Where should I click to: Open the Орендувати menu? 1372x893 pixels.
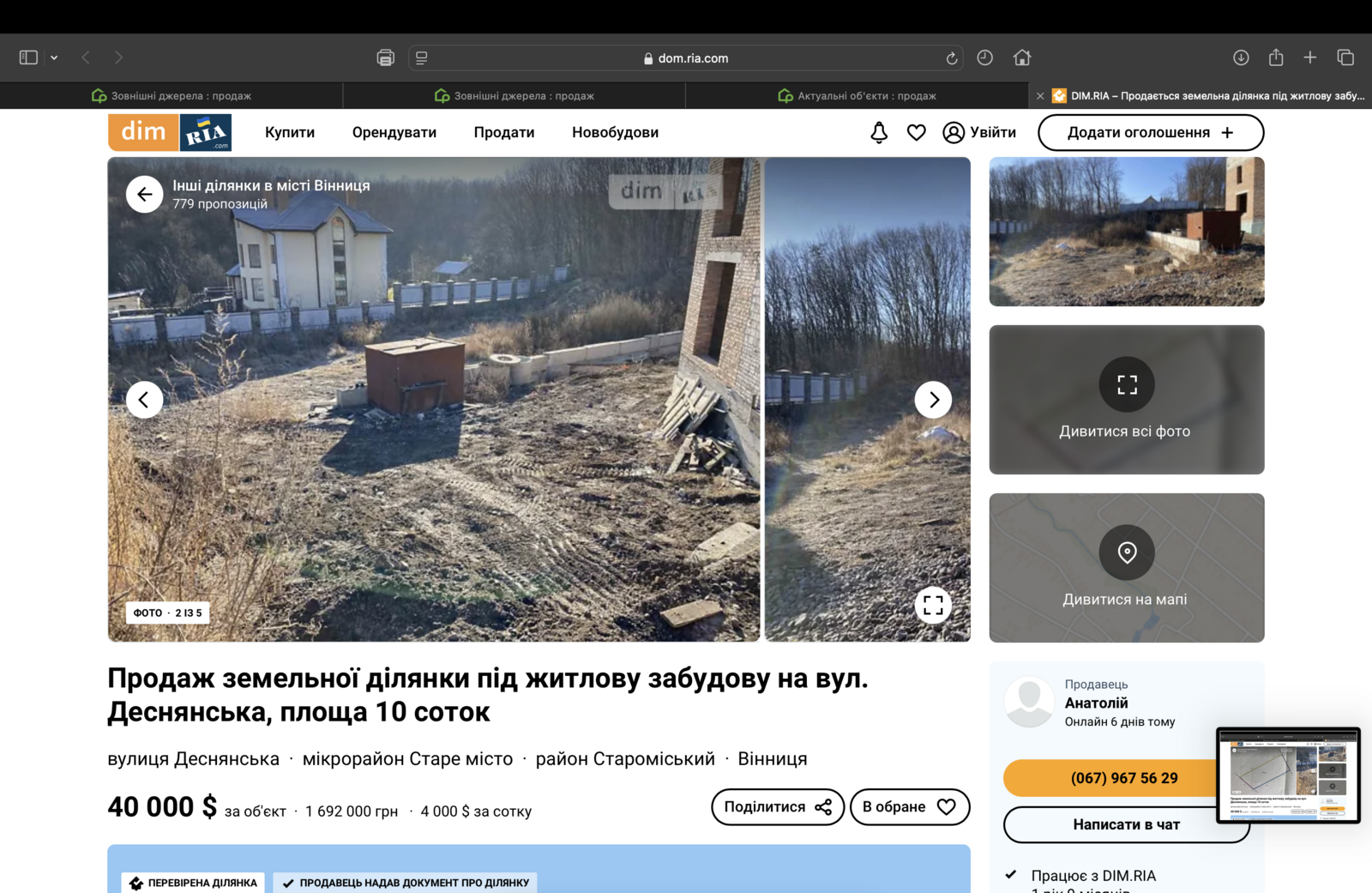(394, 133)
